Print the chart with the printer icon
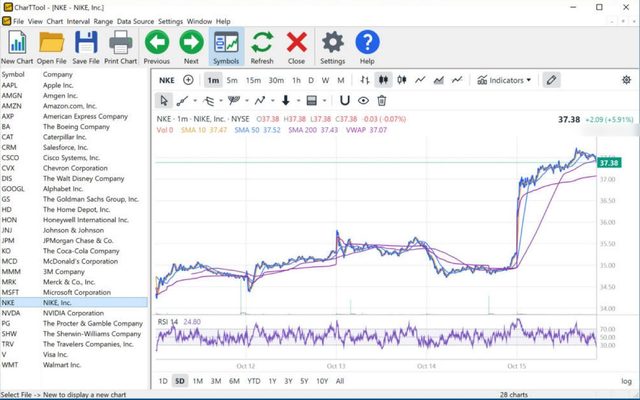The image size is (640, 400). pos(120,47)
